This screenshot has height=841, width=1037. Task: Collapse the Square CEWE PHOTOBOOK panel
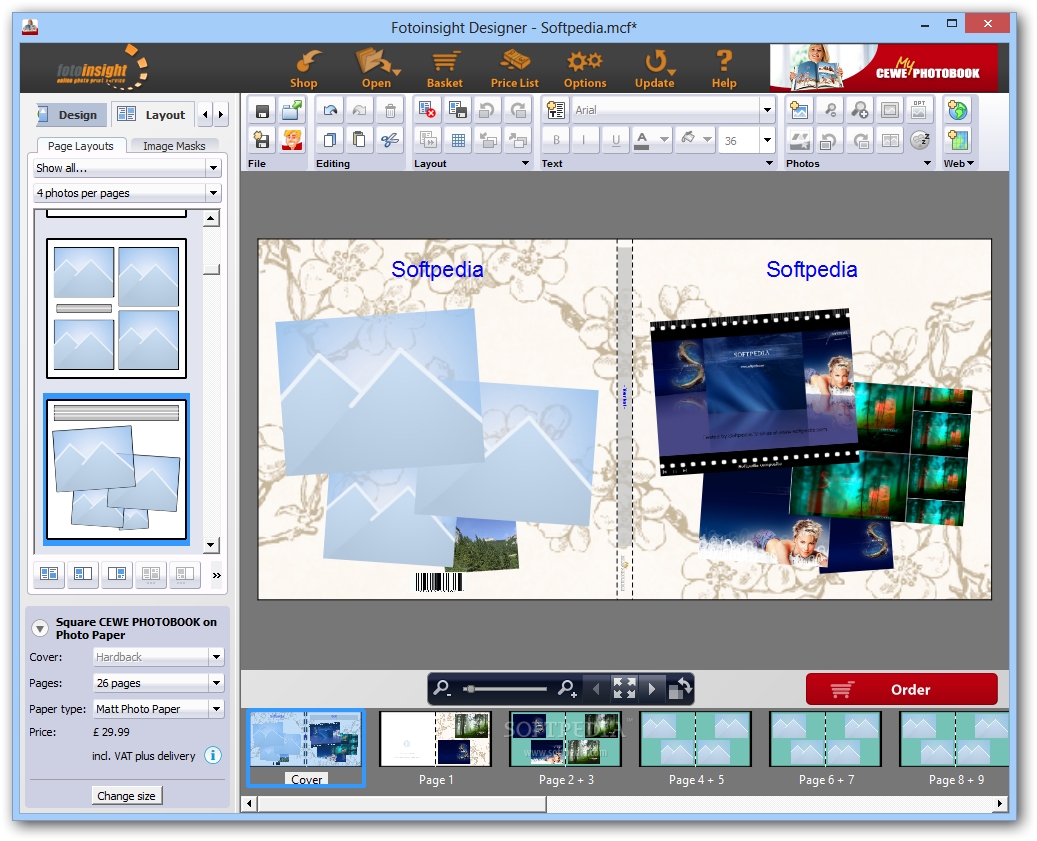point(40,628)
